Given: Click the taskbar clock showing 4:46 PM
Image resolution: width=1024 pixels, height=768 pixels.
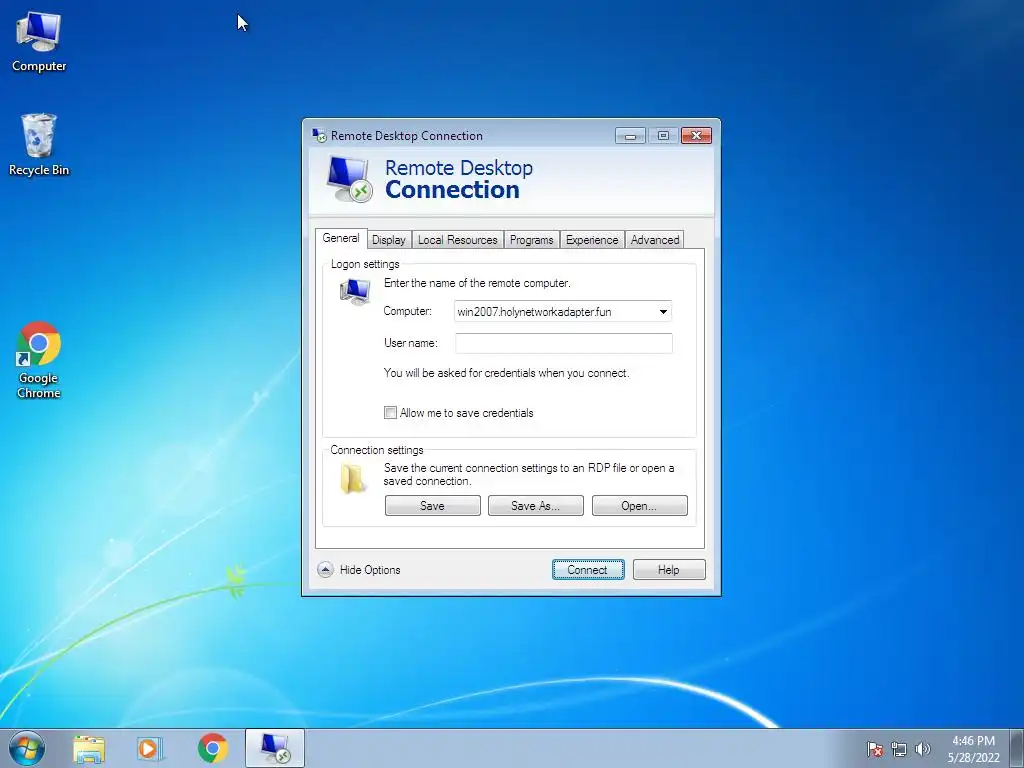Looking at the screenshot, I should coord(973,748).
